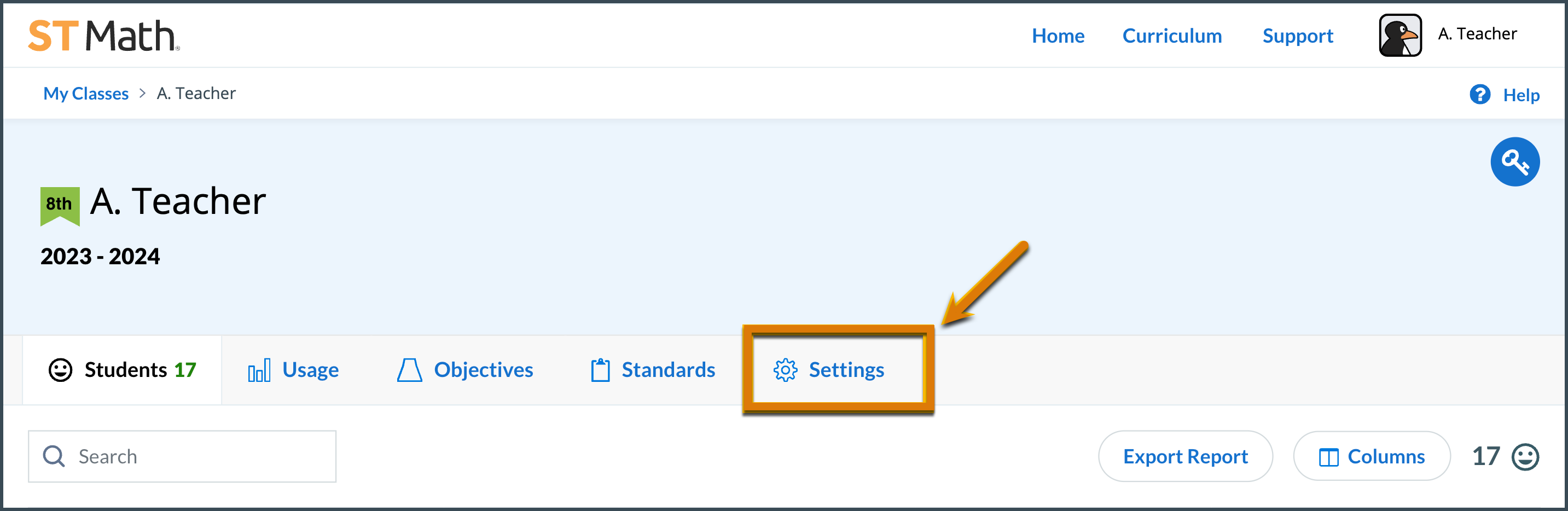The height and width of the screenshot is (511, 1568).
Task: Click the Objectives trapezoid icon
Action: point(410,370)
